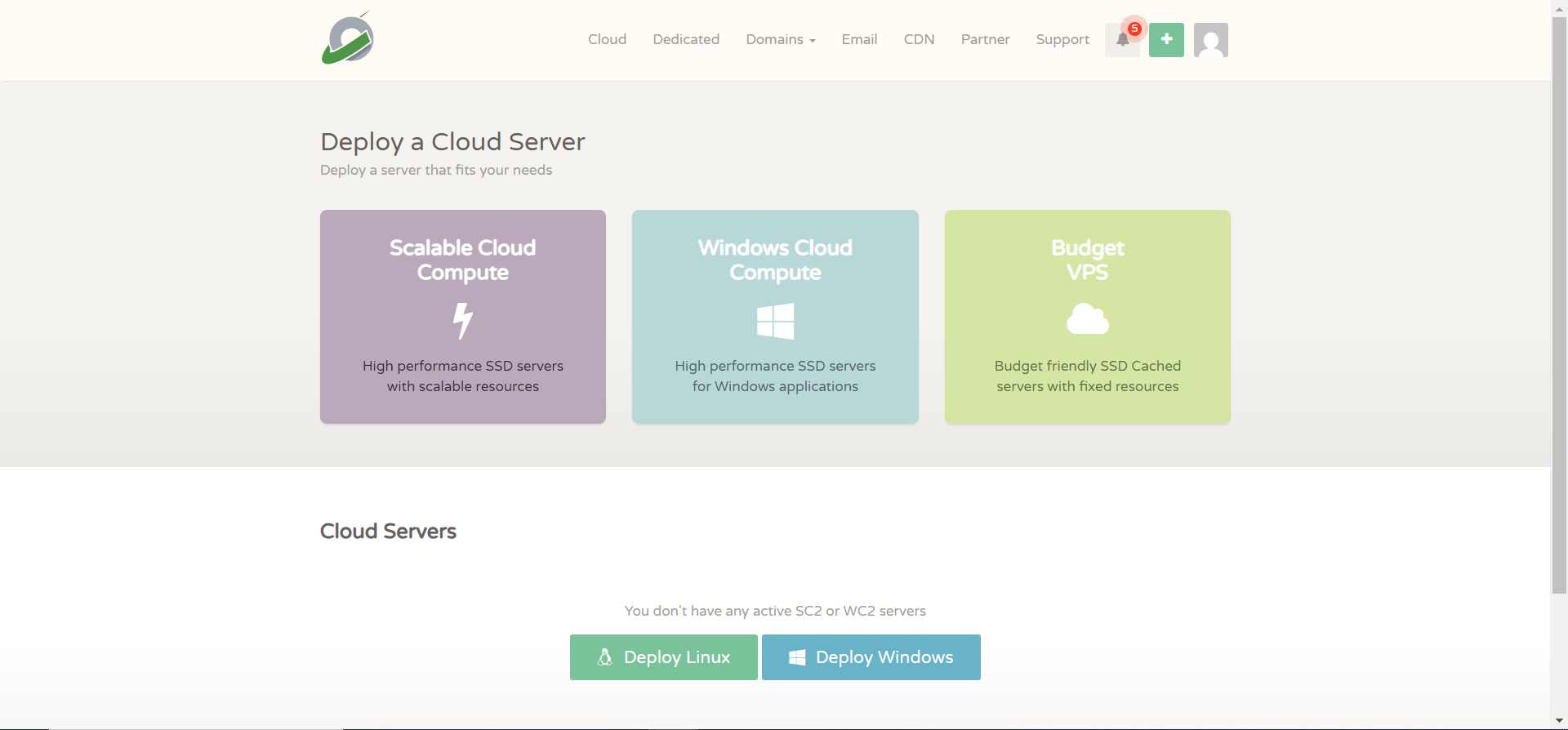Click the Windows logo in the Windows Cloud card
Viewport: 1568px width, 730px height.
coord(775,321)
